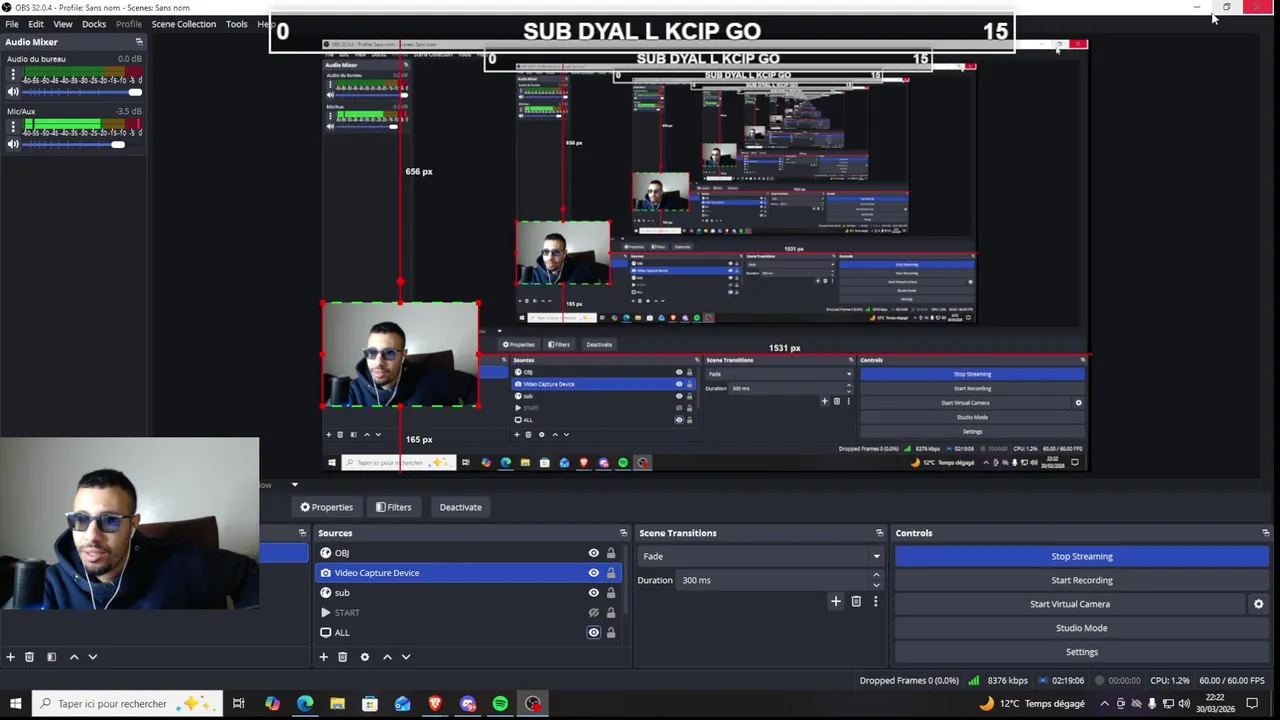This screenshot has width=1280, height=720.
Task: Lock the START source
Action: click(x=611, y=613)
